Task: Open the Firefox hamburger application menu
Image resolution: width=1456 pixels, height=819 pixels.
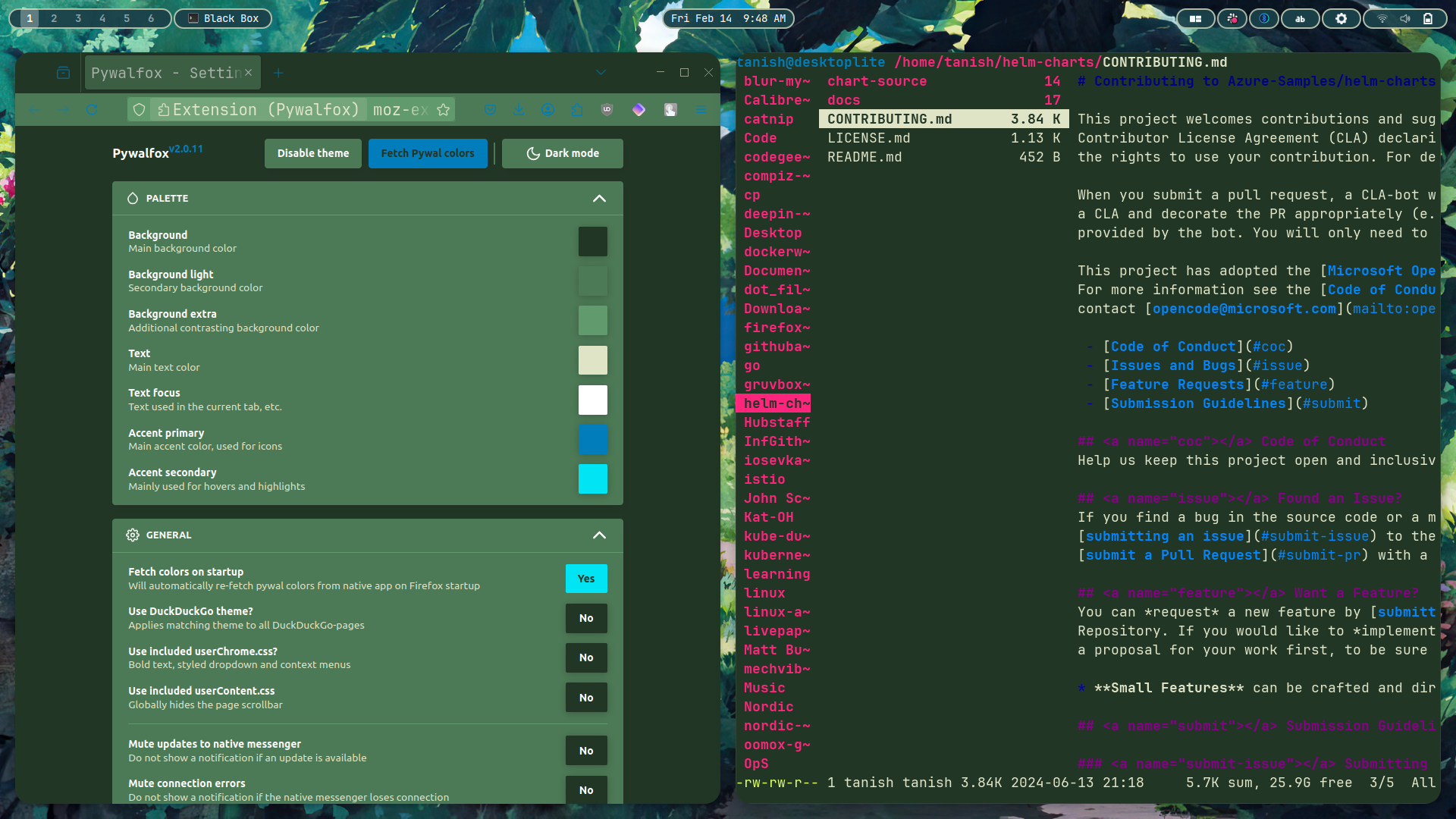Action: click(701, 110)
